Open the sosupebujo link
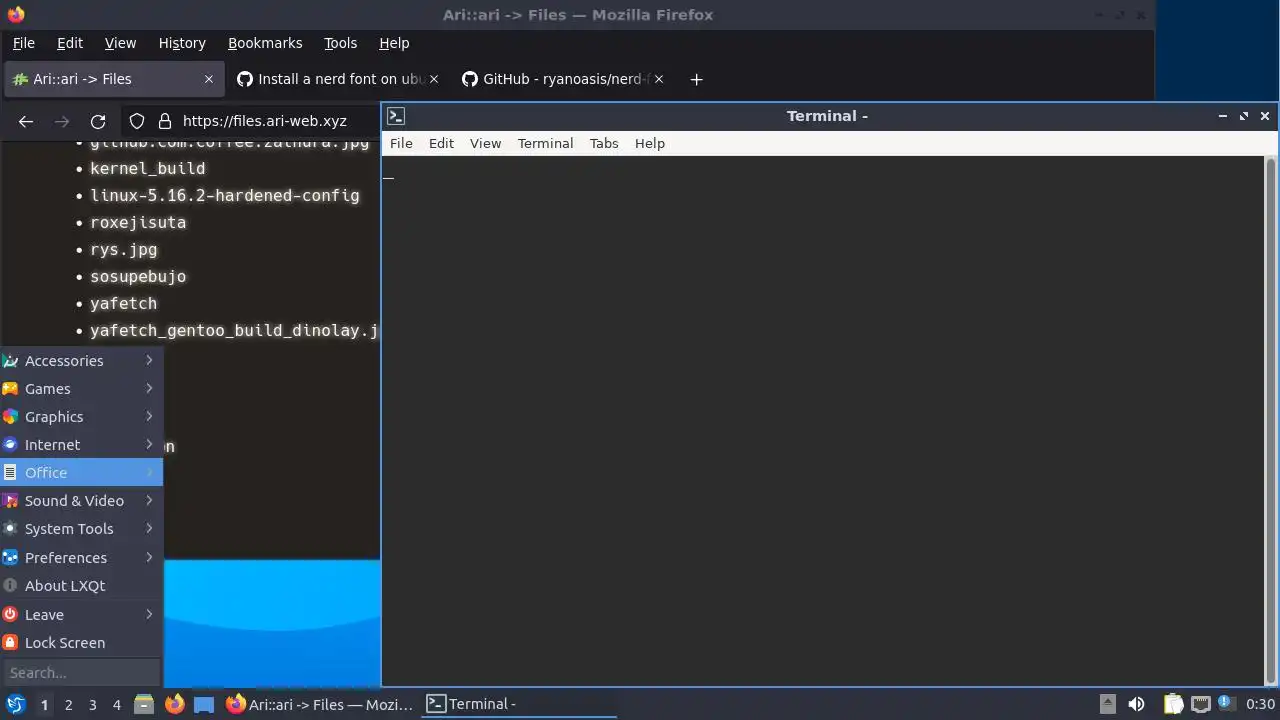The height and width of the screenshot is (720, 1280). tap(138, 277)
